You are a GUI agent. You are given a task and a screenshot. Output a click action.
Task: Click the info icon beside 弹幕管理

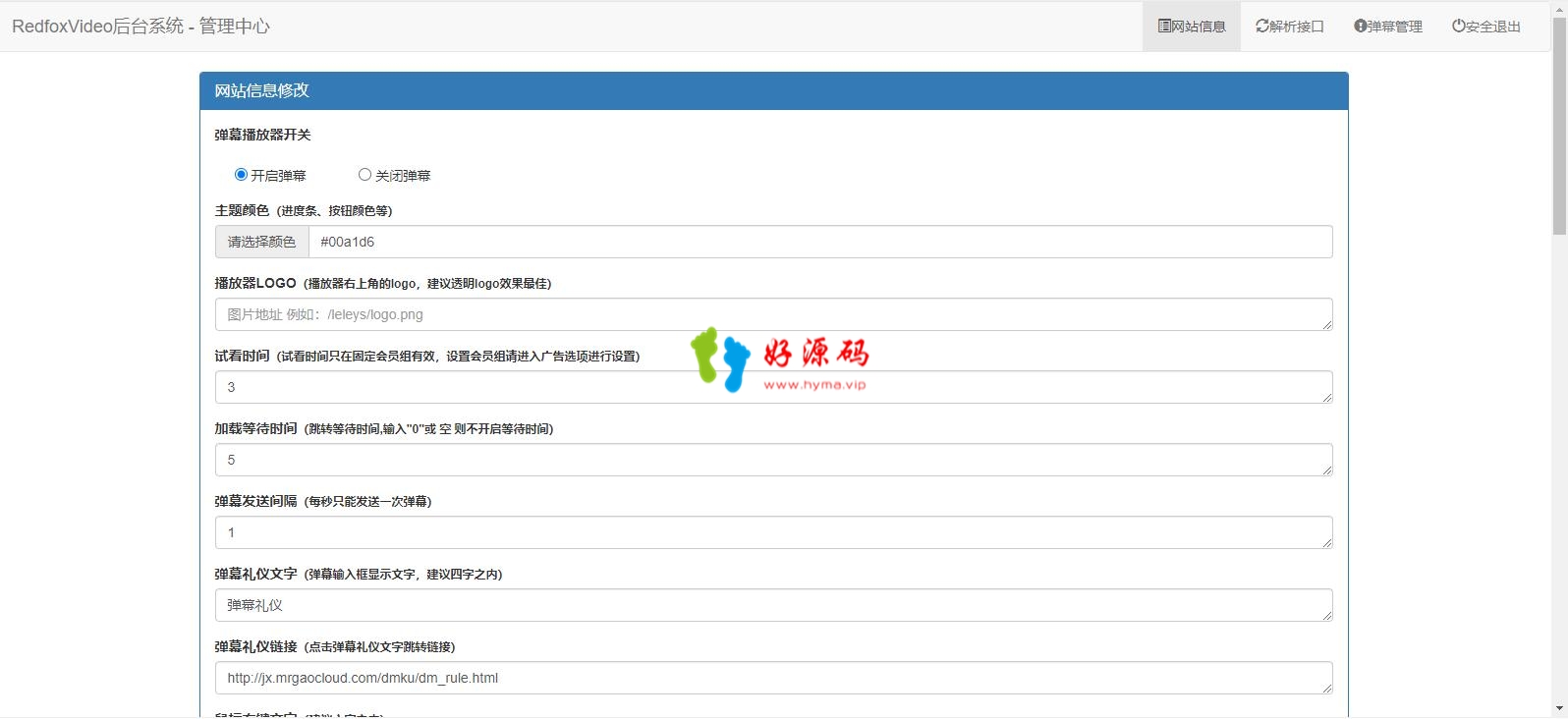click(x=1361, y=27)
